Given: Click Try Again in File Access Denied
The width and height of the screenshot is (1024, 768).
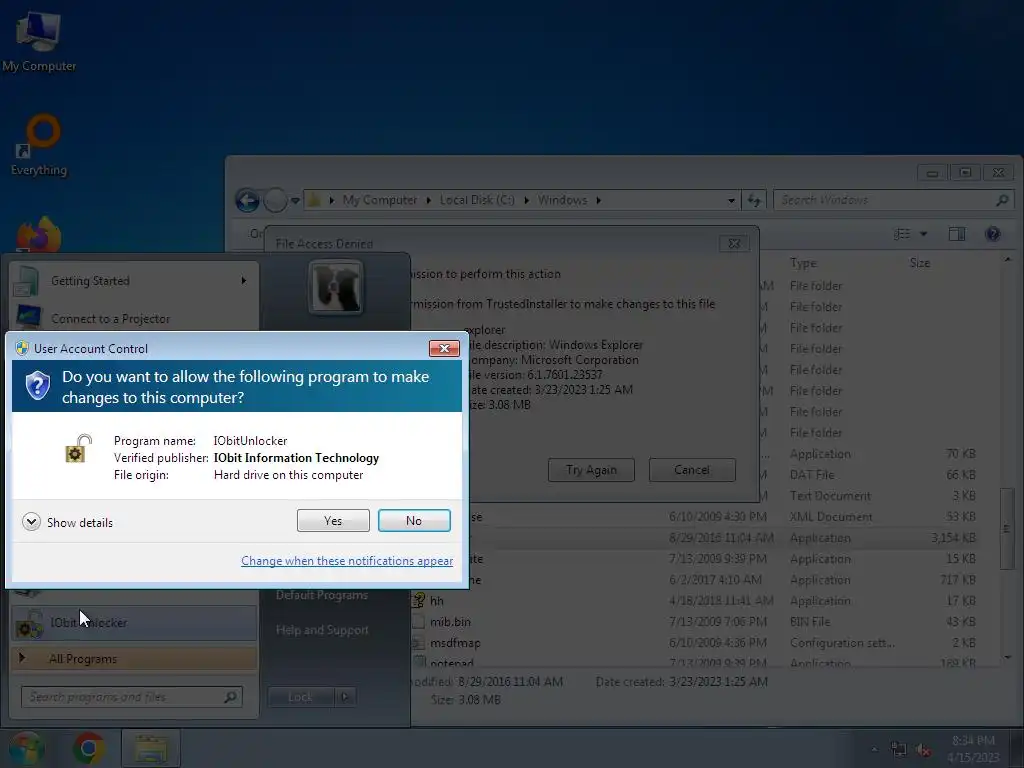Looking at the screenshot, I should click(x=591, y=470).
